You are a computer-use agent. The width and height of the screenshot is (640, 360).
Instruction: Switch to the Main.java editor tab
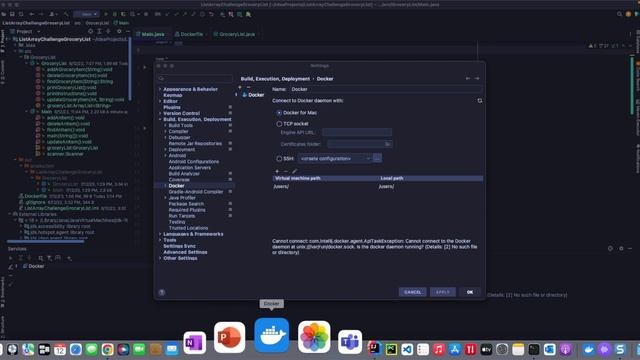point(151,34)
